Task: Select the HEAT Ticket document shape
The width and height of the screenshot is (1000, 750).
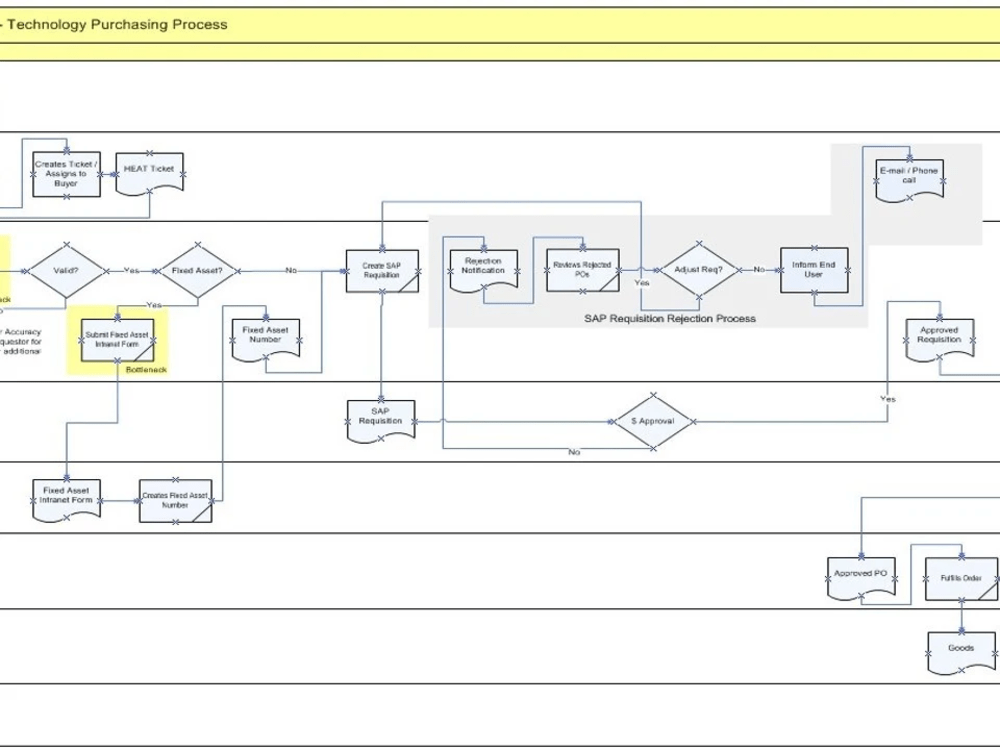Action: [x=148, y=170]
